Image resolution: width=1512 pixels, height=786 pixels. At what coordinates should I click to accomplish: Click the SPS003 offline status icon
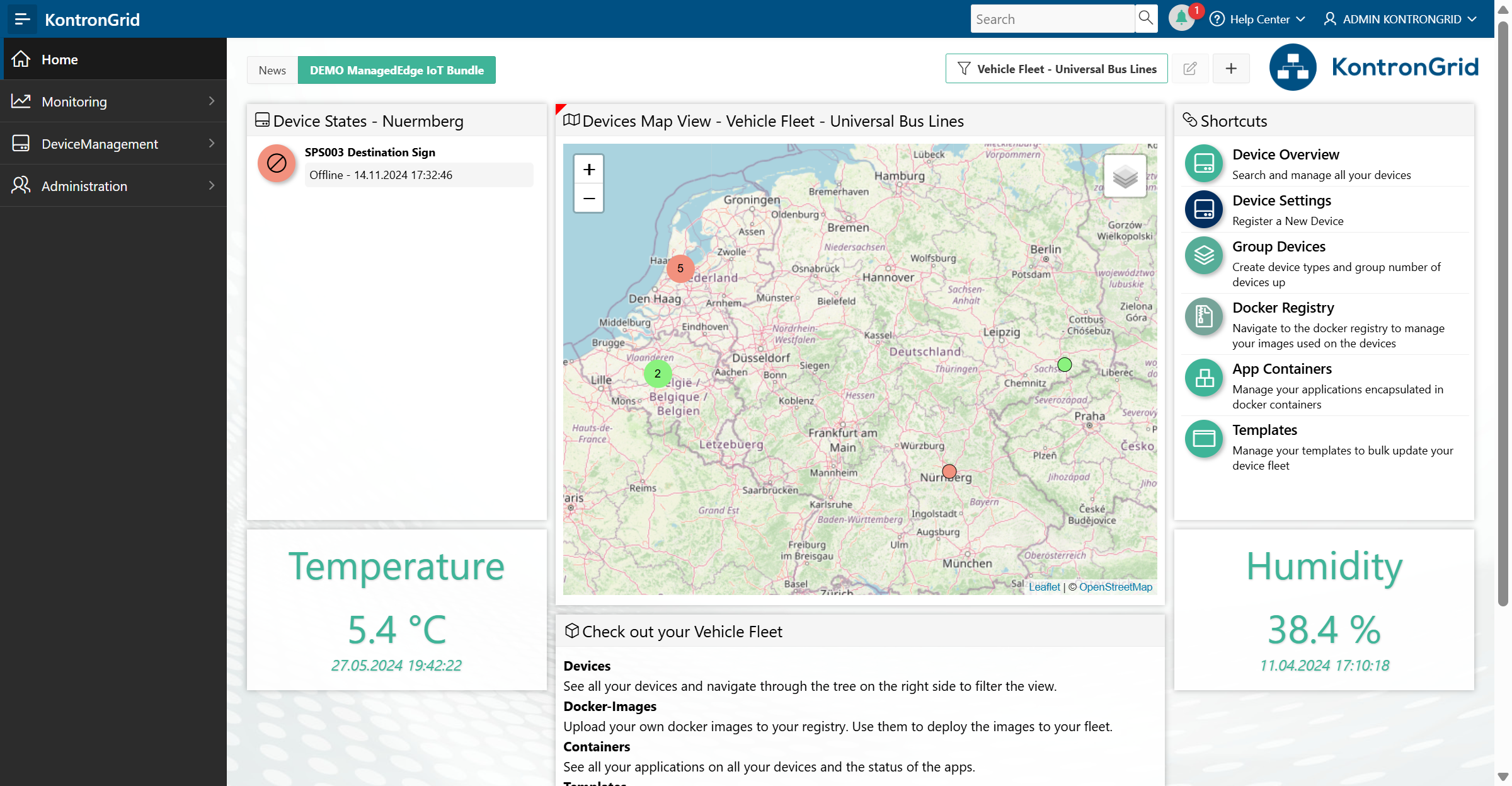pos(277,164)
